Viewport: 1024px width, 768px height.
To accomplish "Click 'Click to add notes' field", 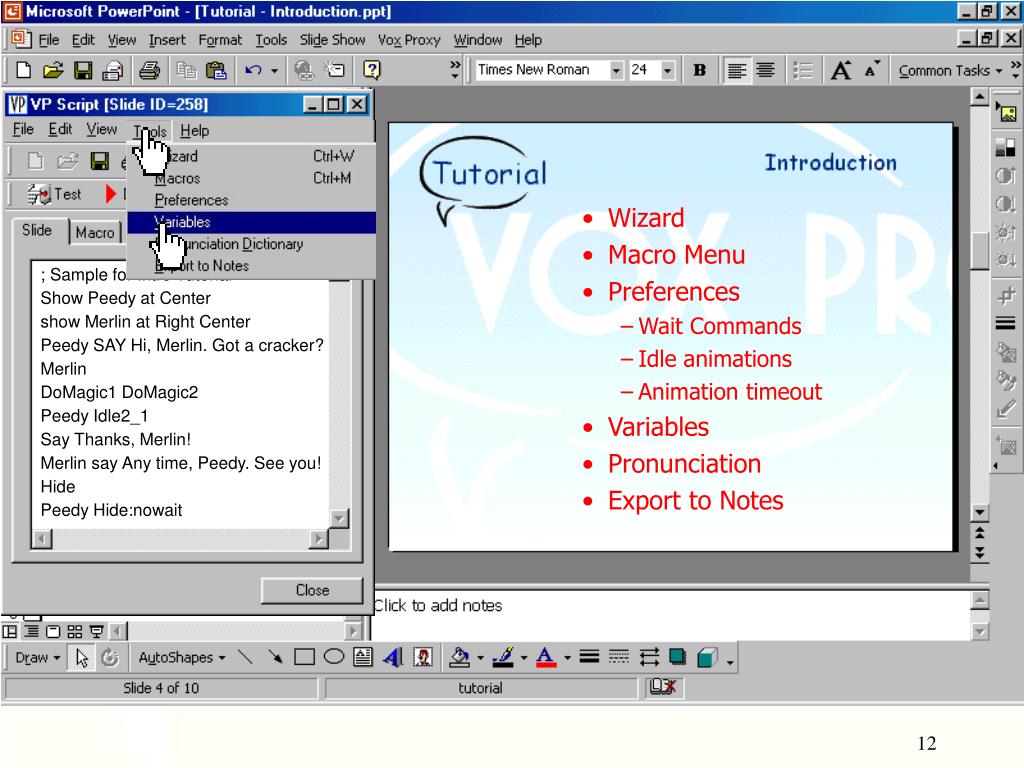I will coord(671,614).
